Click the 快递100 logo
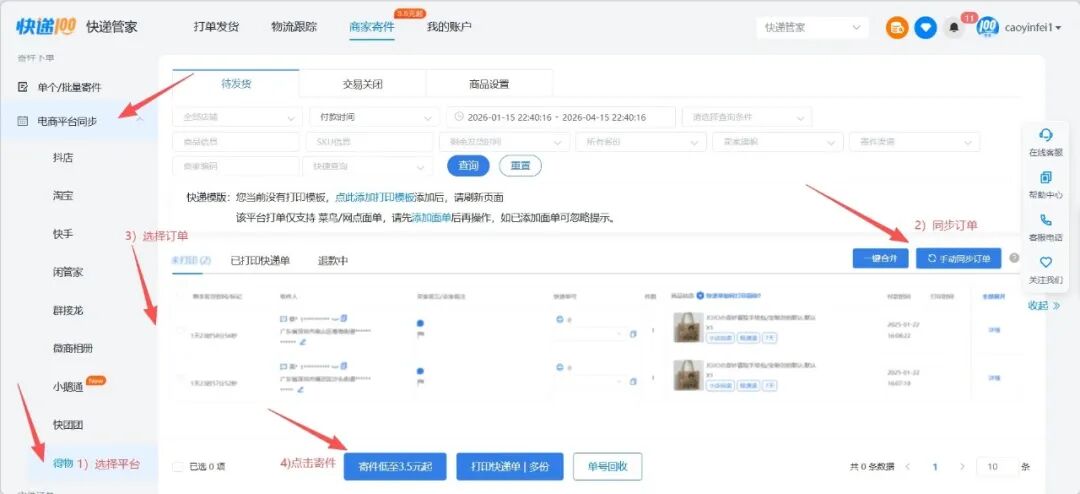The width and height of the screenshot is (1080, 494). [x=47, y=27]
